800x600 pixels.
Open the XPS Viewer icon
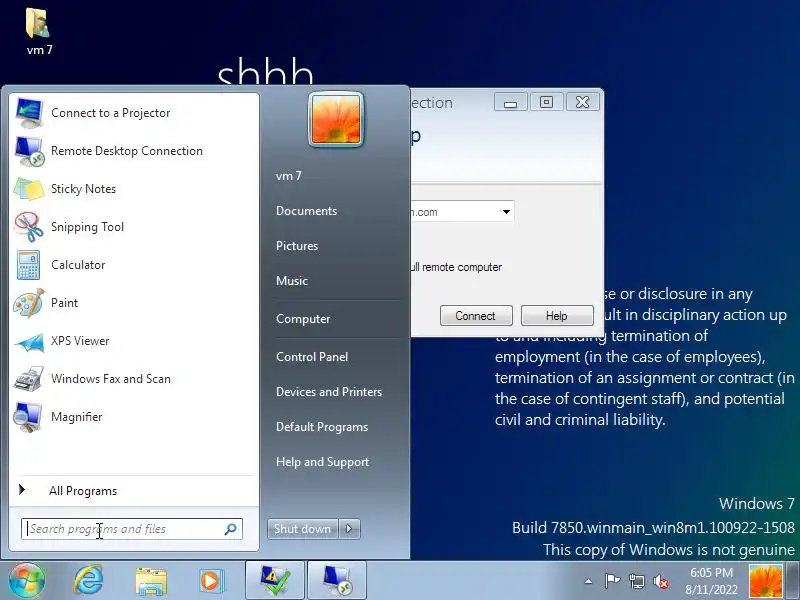click(29, 341)
